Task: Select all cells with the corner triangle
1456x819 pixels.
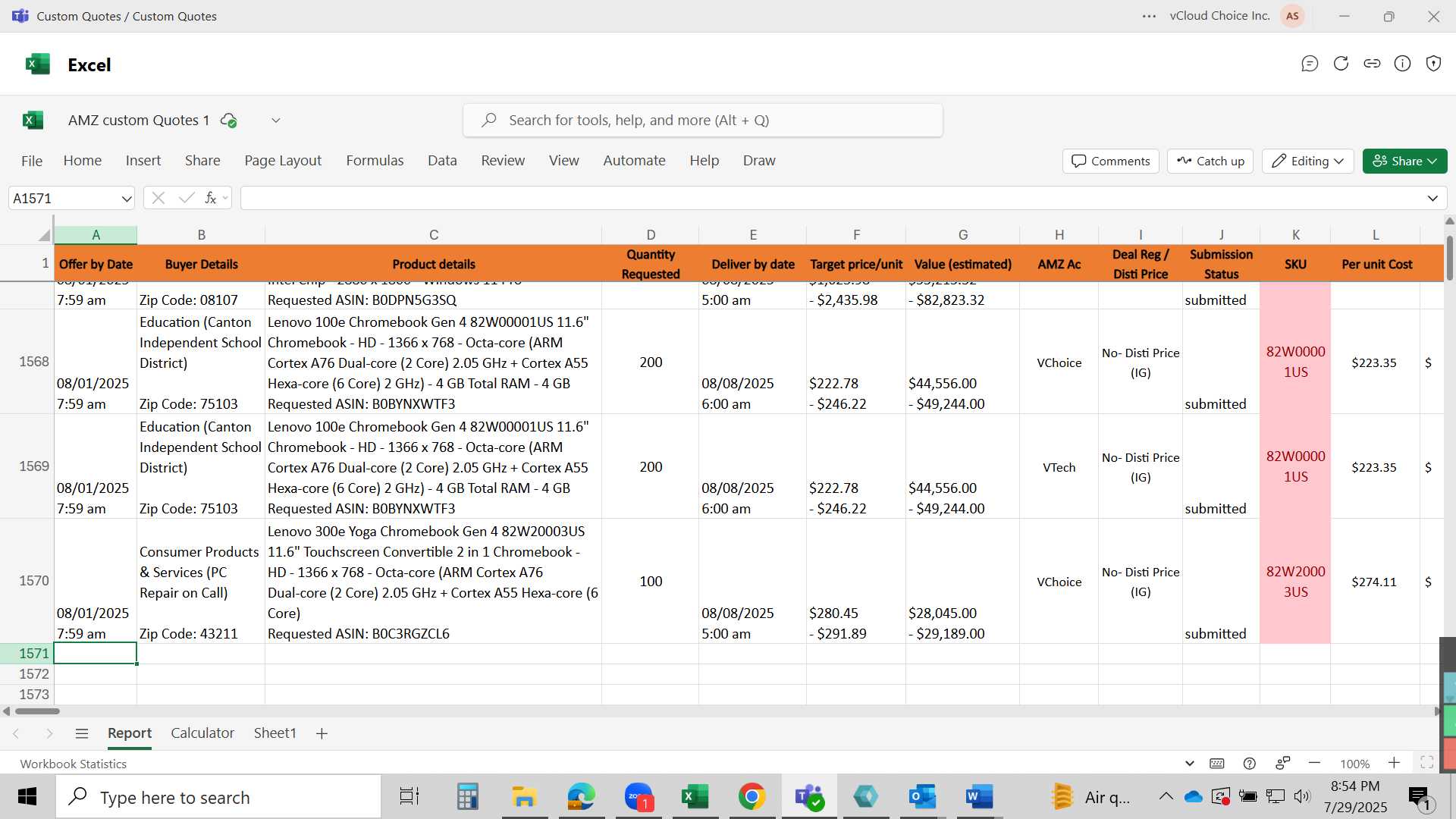Action: pos(45,235)
